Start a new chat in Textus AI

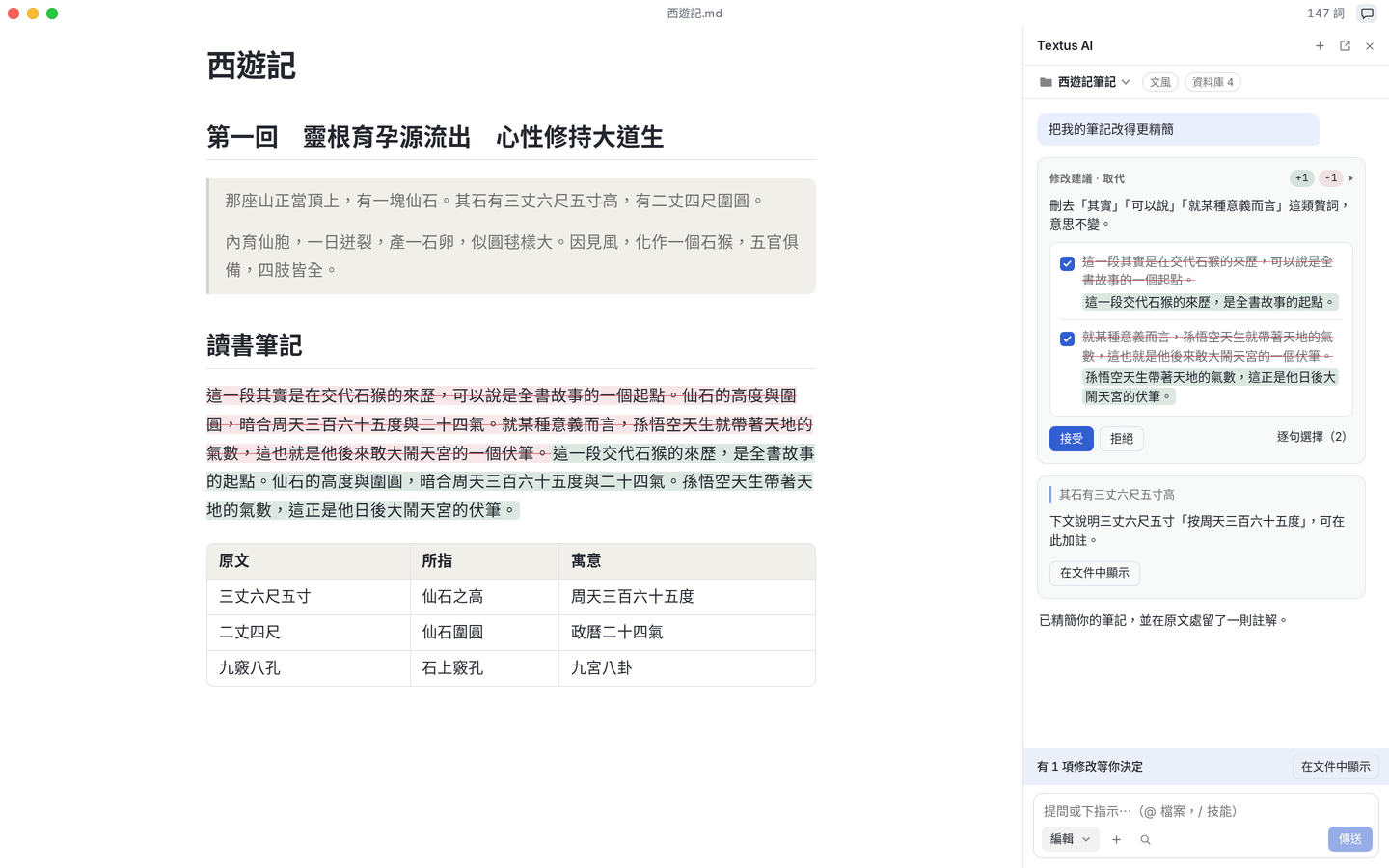[1320, 46]
